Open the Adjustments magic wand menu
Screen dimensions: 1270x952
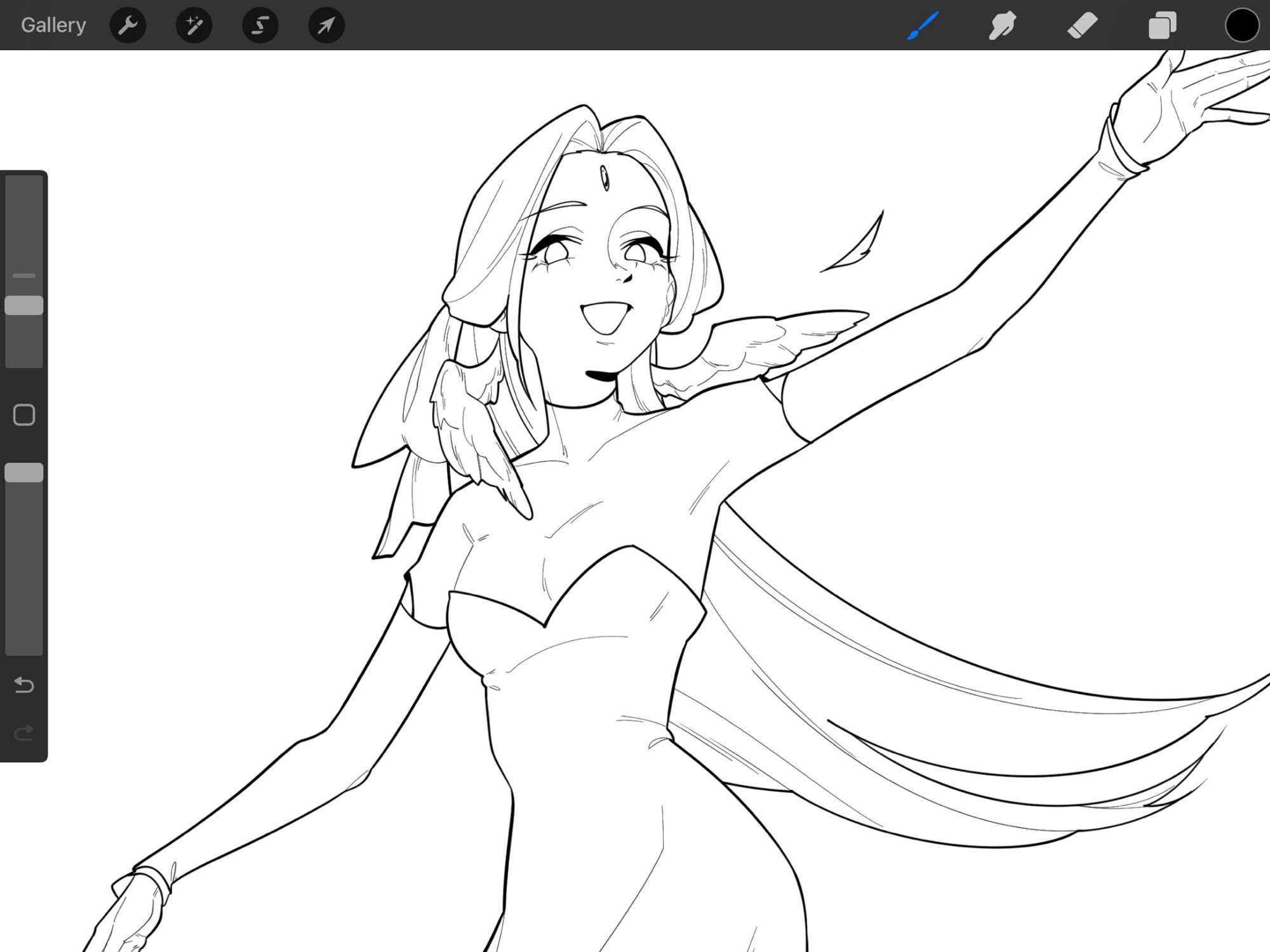(x=194, y=25)
